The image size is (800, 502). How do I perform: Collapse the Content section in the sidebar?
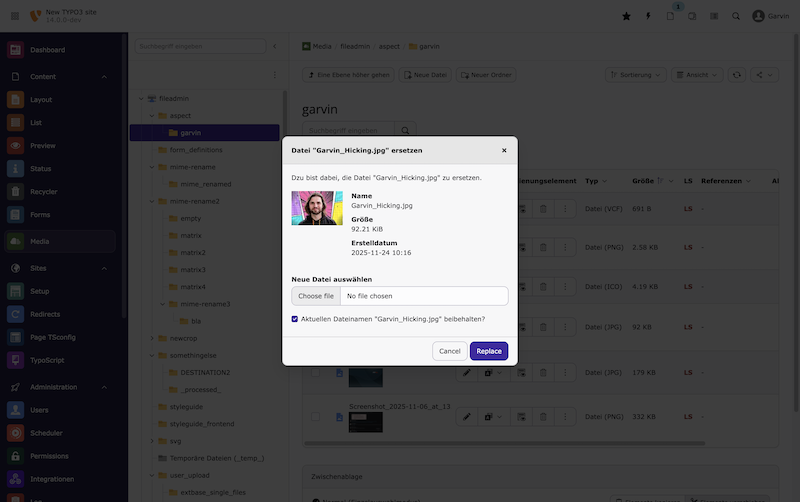point(104,76)
